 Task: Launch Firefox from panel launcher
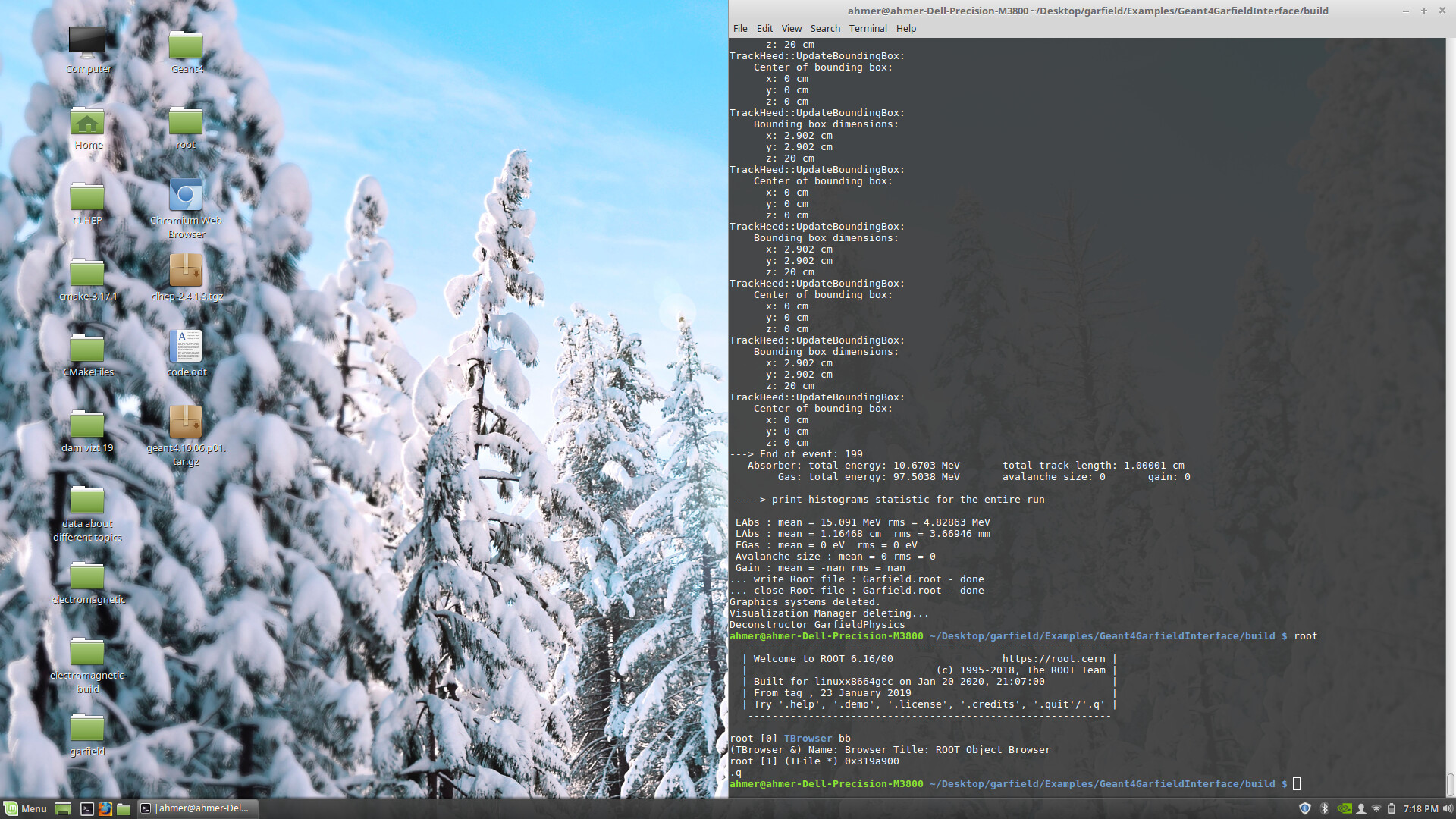105,808
